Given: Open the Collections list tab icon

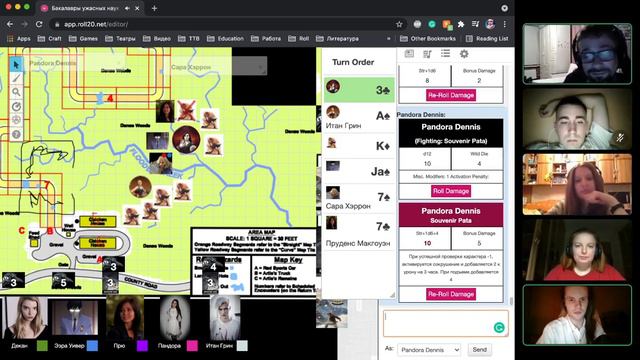Looking at the screenshot, I should pyautogui.click(x=445, y=53).
